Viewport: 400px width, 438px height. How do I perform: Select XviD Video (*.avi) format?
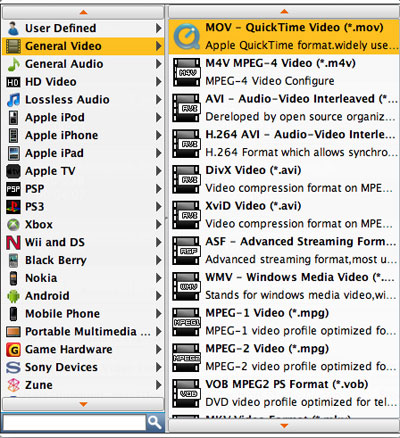284,215
